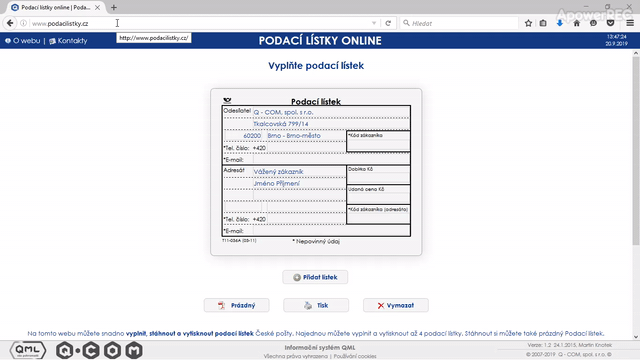Image resolution: width=640 pixels, height=360 pixels.
Task: Open the Pocket shield icon
Action: [611, 23]
